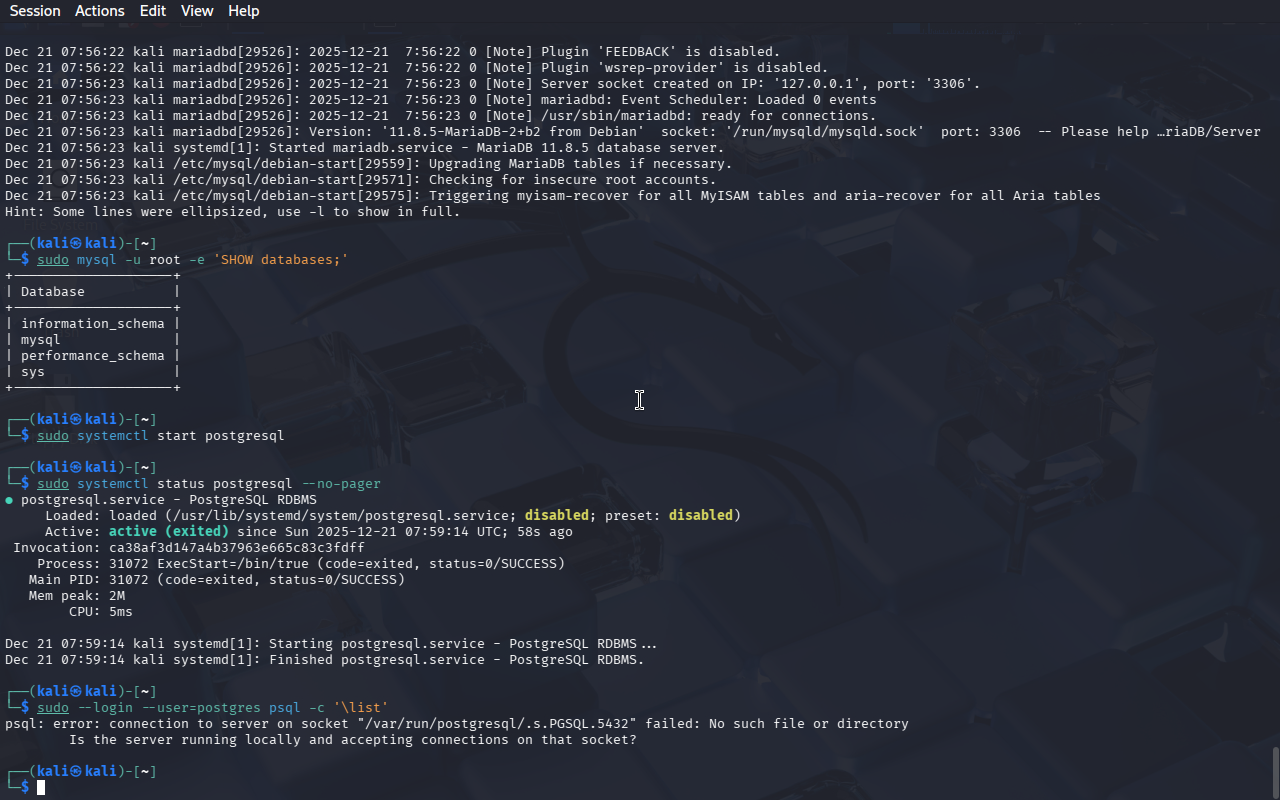
Task: Click the 'Hint: Some lines were ellipsized' line
Action: [x=233, y=212]
